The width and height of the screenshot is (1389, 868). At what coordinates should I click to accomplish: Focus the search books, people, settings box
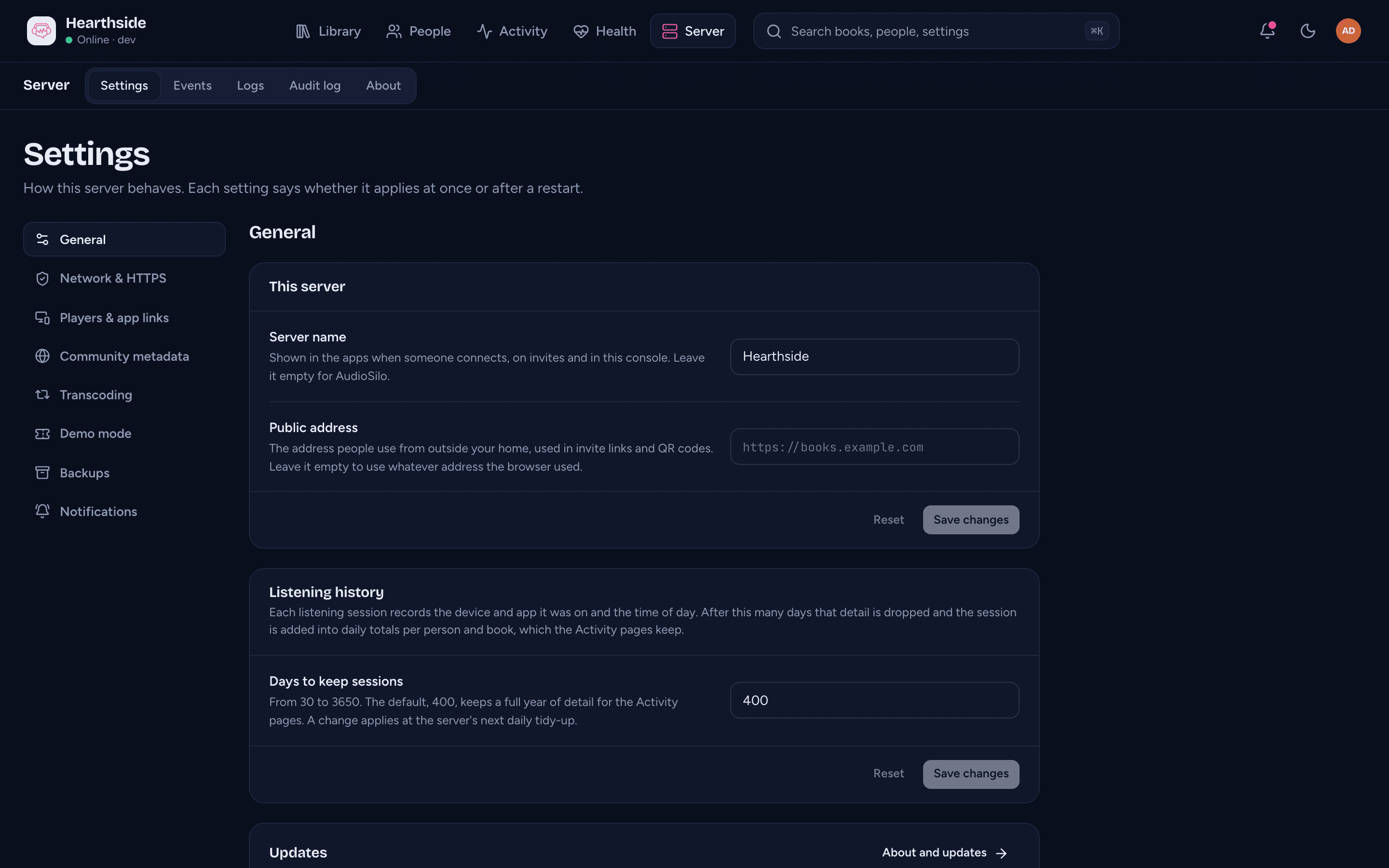tap(936, 31)
